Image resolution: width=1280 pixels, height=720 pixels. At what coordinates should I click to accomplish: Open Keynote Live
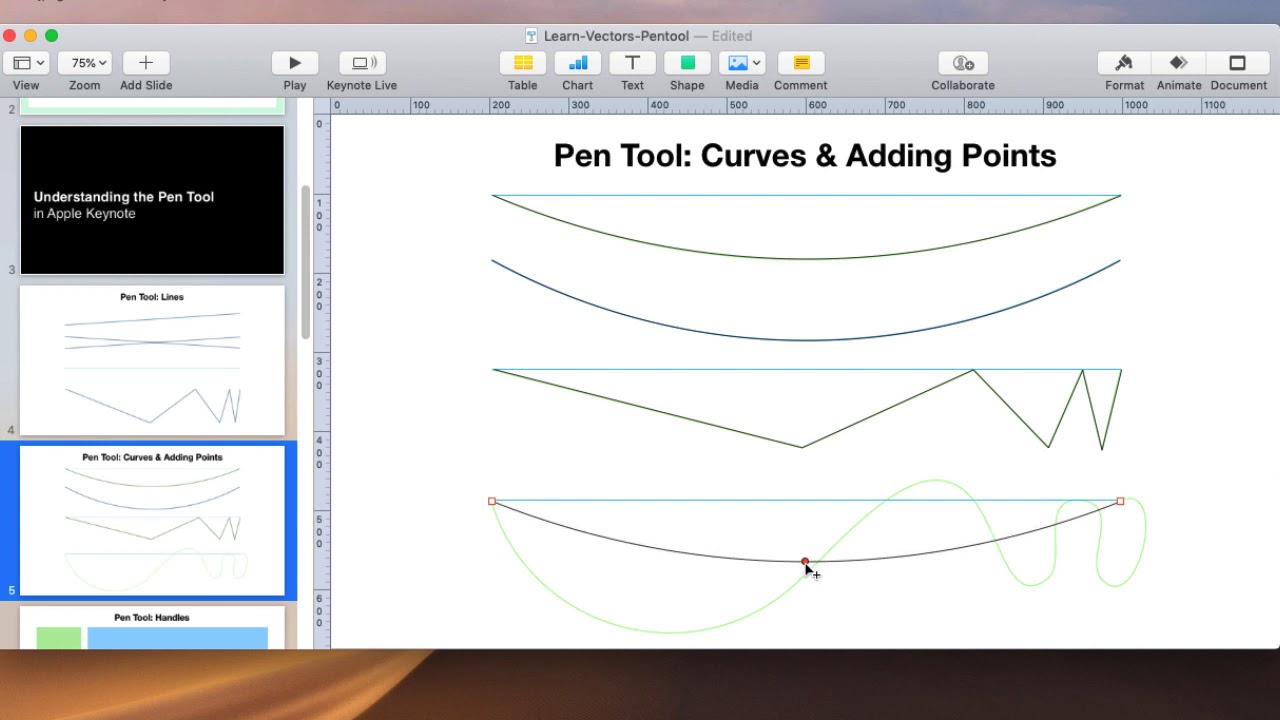pyautogui.click(x=362, y=63)
